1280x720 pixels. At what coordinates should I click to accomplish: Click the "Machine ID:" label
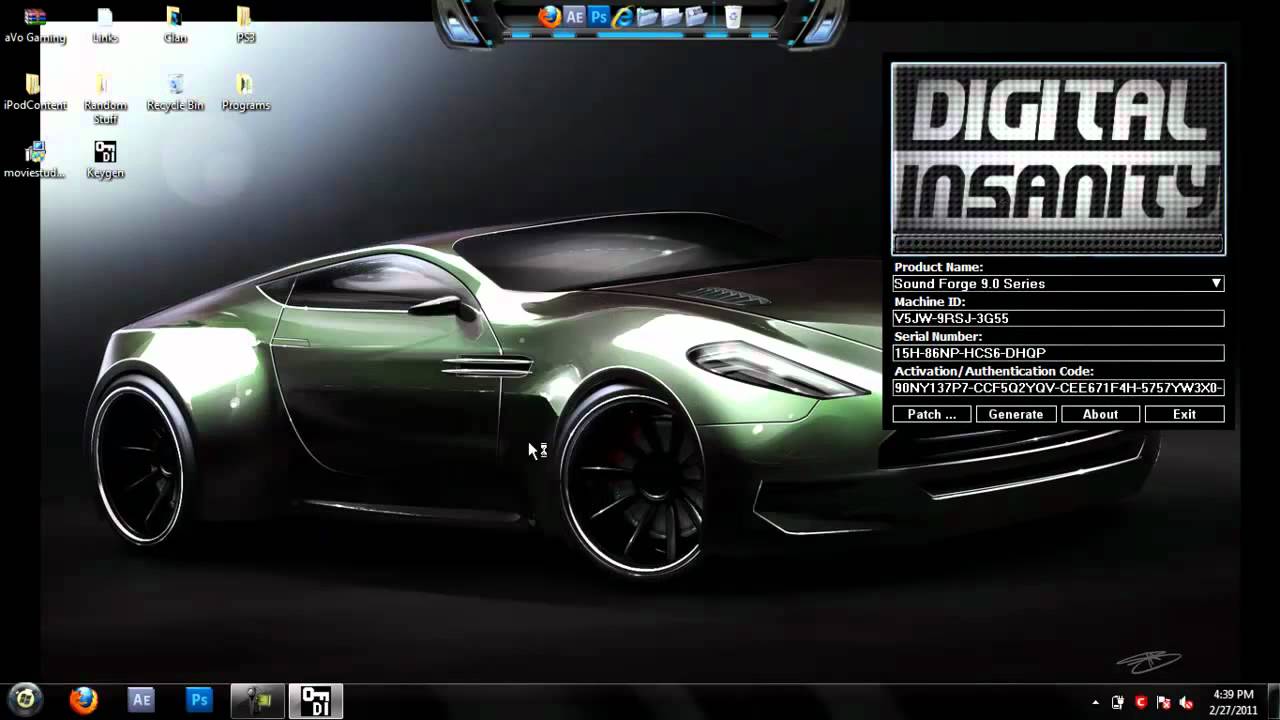point(929,302)
